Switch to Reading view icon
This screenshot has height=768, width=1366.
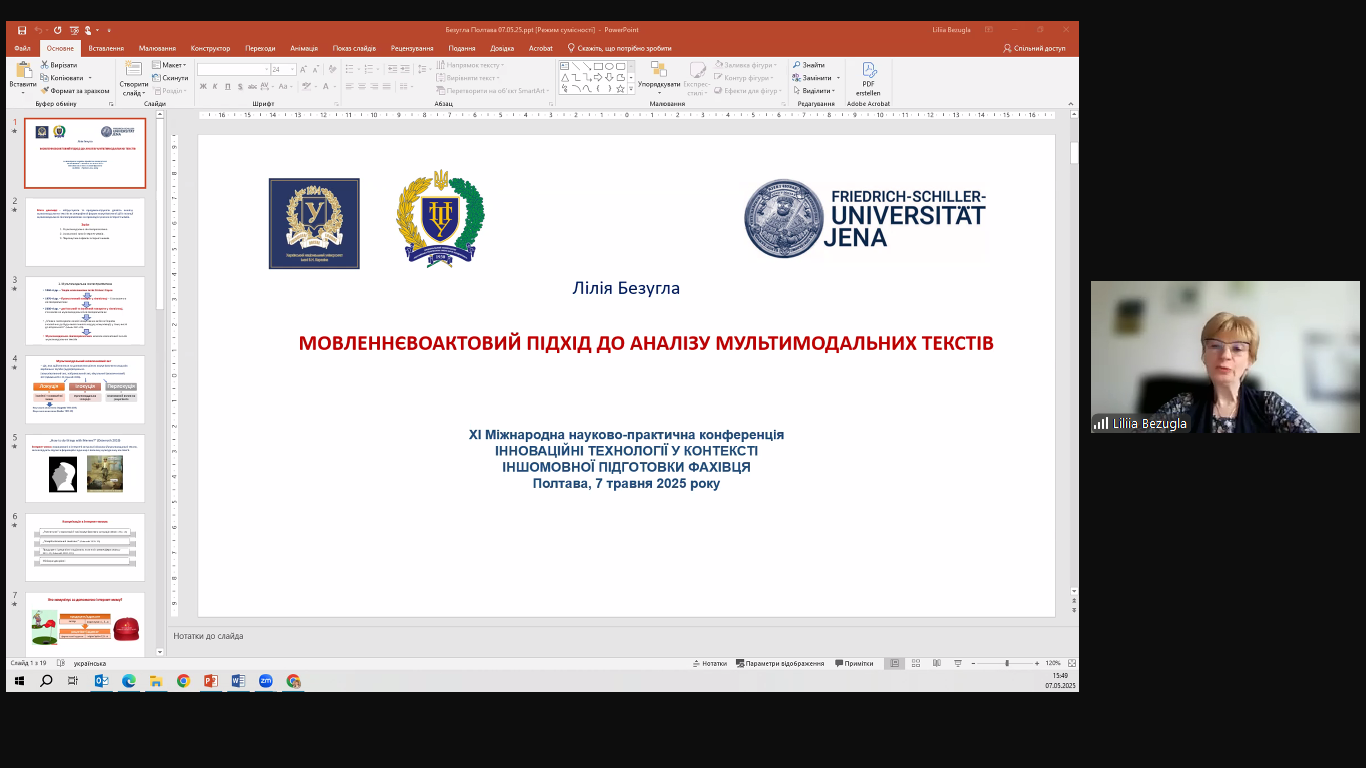937,663
